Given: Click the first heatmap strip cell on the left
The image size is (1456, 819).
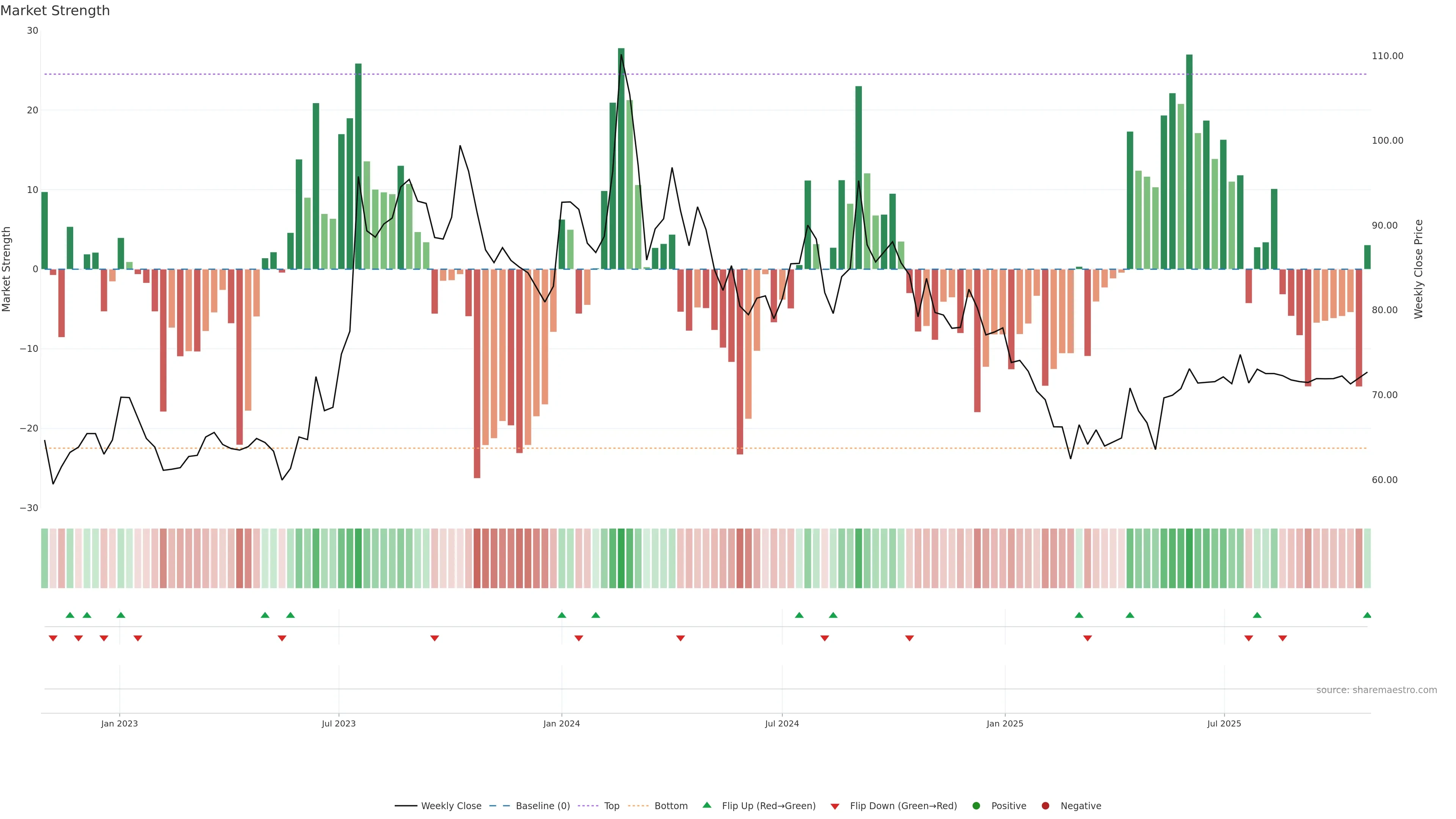Looking at the screenshot, I should (x=45, y=558).
